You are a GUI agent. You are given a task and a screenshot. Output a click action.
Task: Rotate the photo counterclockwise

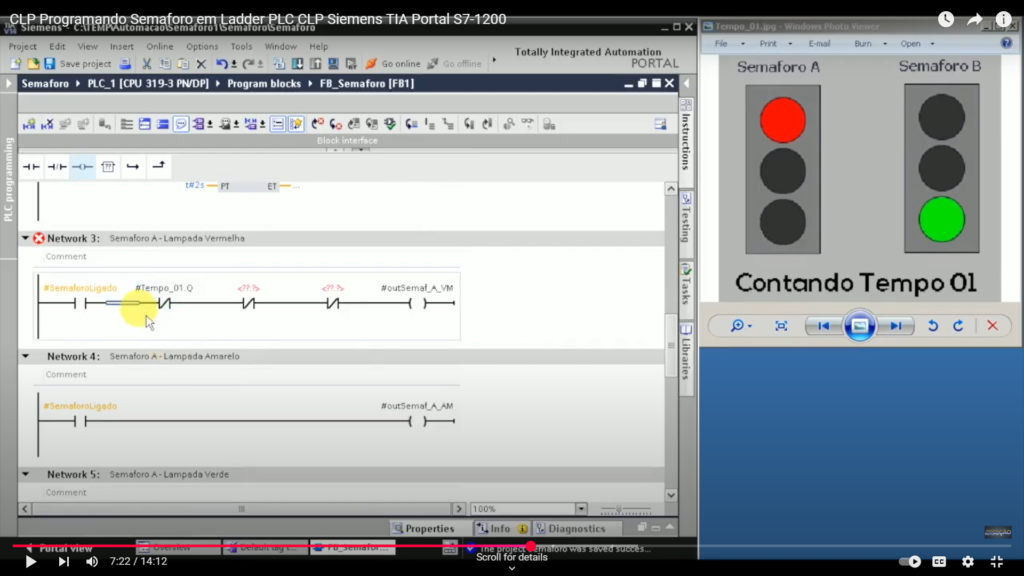coord(933,326)
